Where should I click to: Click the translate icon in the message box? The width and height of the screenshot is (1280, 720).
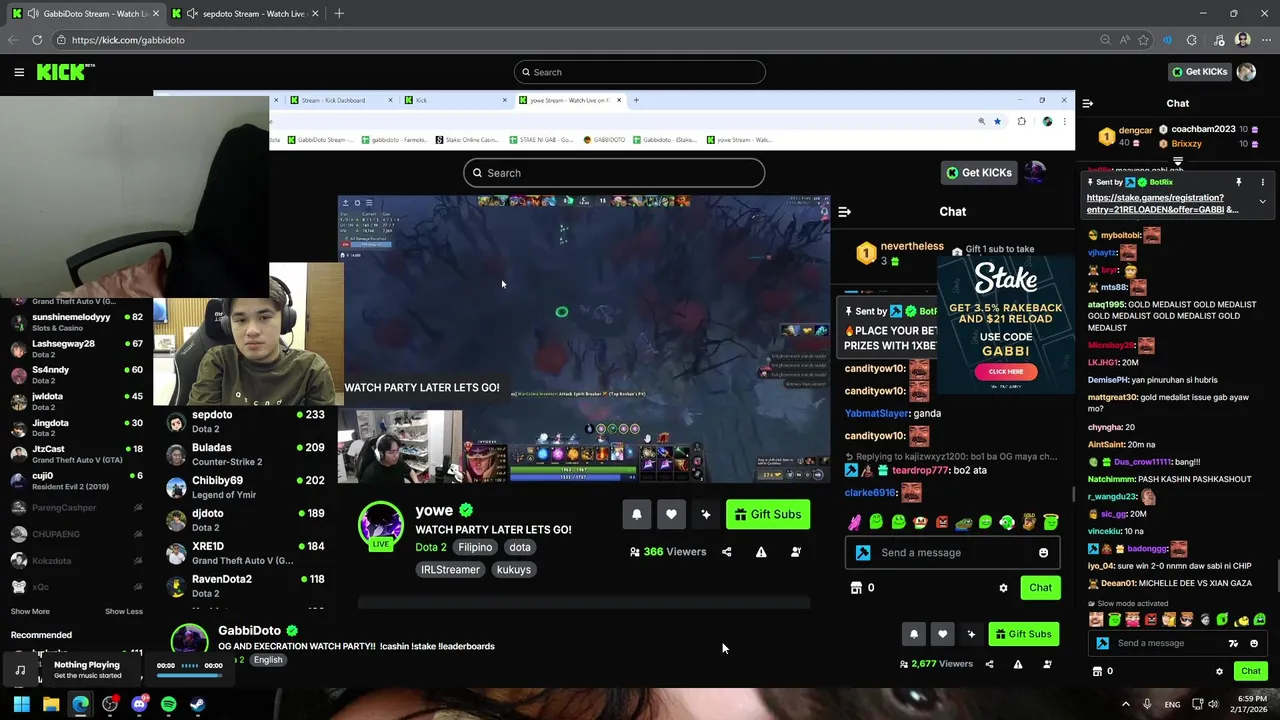1233,643
